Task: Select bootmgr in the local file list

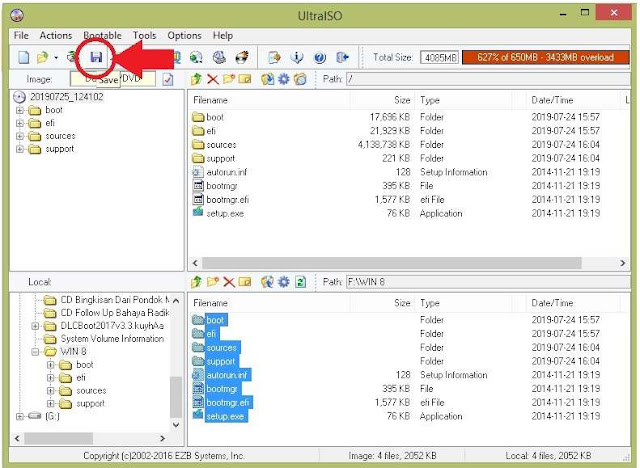Action: [222, 389]
